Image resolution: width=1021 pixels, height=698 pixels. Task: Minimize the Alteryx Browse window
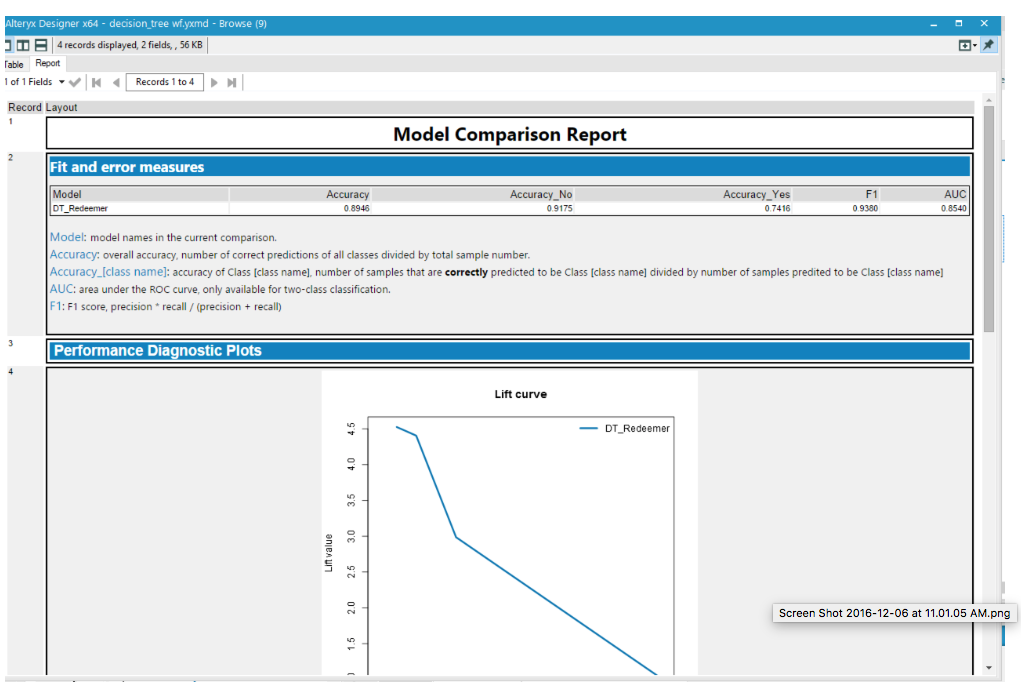(934, 24)
